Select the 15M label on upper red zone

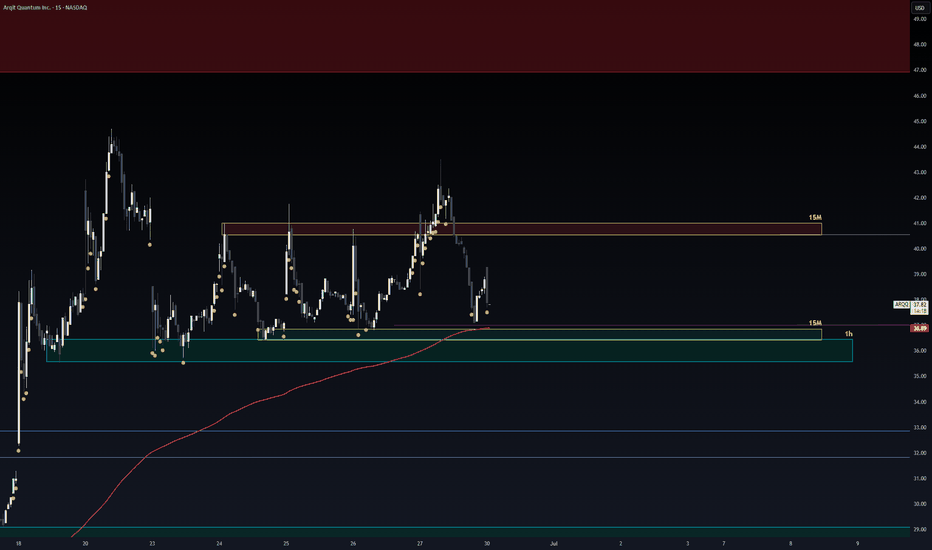815,218
